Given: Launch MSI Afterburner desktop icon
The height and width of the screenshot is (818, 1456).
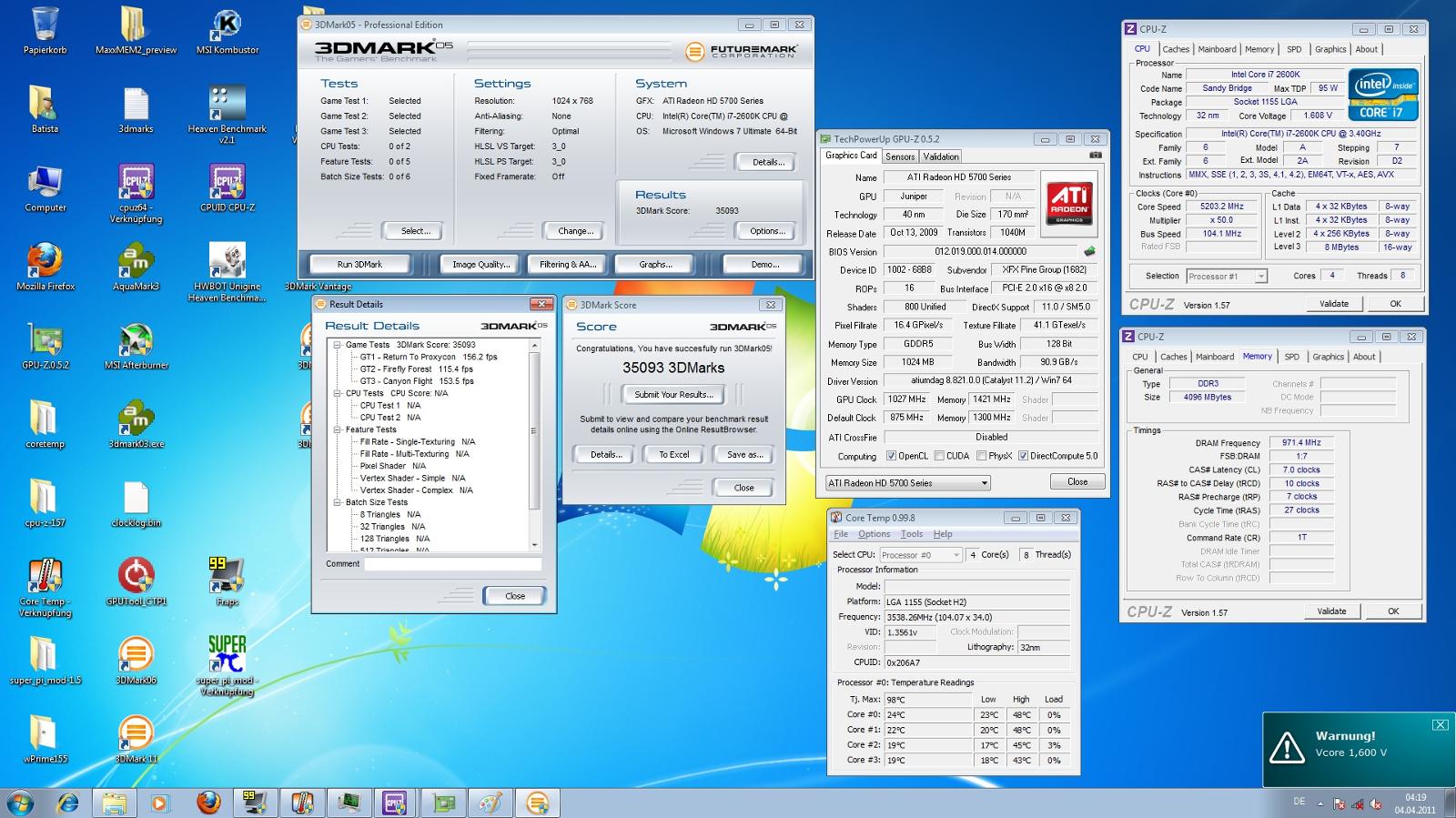Looking at the screenshot, I should (136, 346).
